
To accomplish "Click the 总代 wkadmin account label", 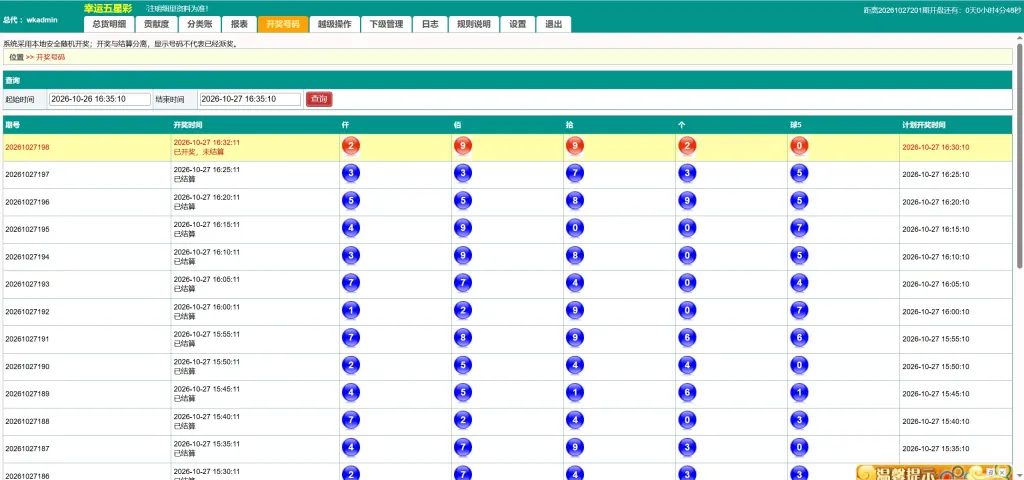I will (31, 20).
